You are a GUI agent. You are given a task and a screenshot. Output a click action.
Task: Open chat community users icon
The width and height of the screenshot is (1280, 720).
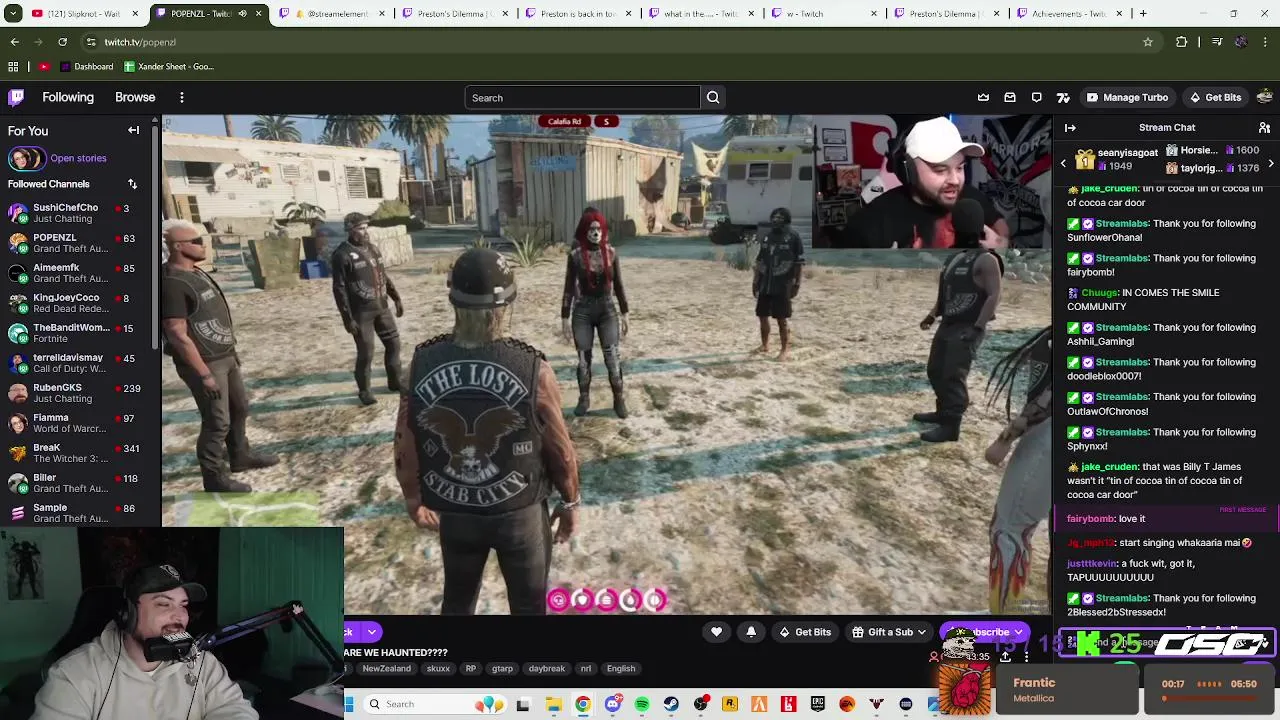(1265, 128)
